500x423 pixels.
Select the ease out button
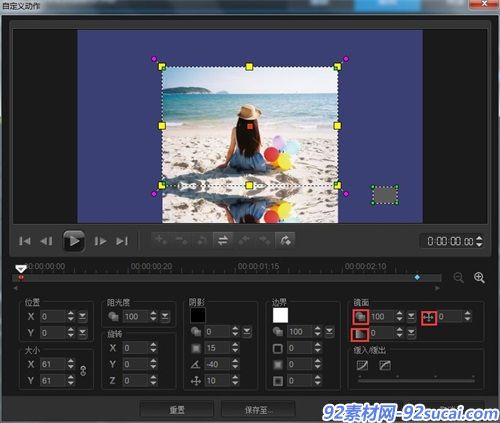pyautogui.click(x=385, y=365)
